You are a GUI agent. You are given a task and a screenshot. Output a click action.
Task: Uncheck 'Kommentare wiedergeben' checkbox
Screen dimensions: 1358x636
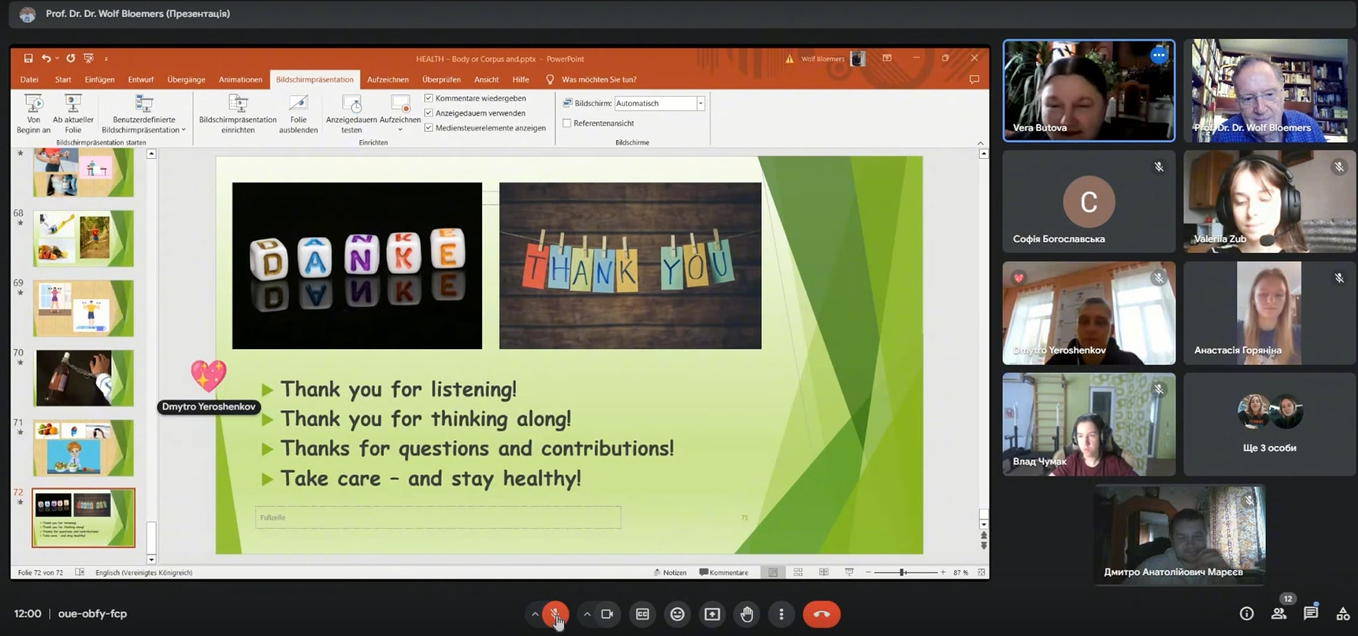pyautogui.click(x=429, y=98)
